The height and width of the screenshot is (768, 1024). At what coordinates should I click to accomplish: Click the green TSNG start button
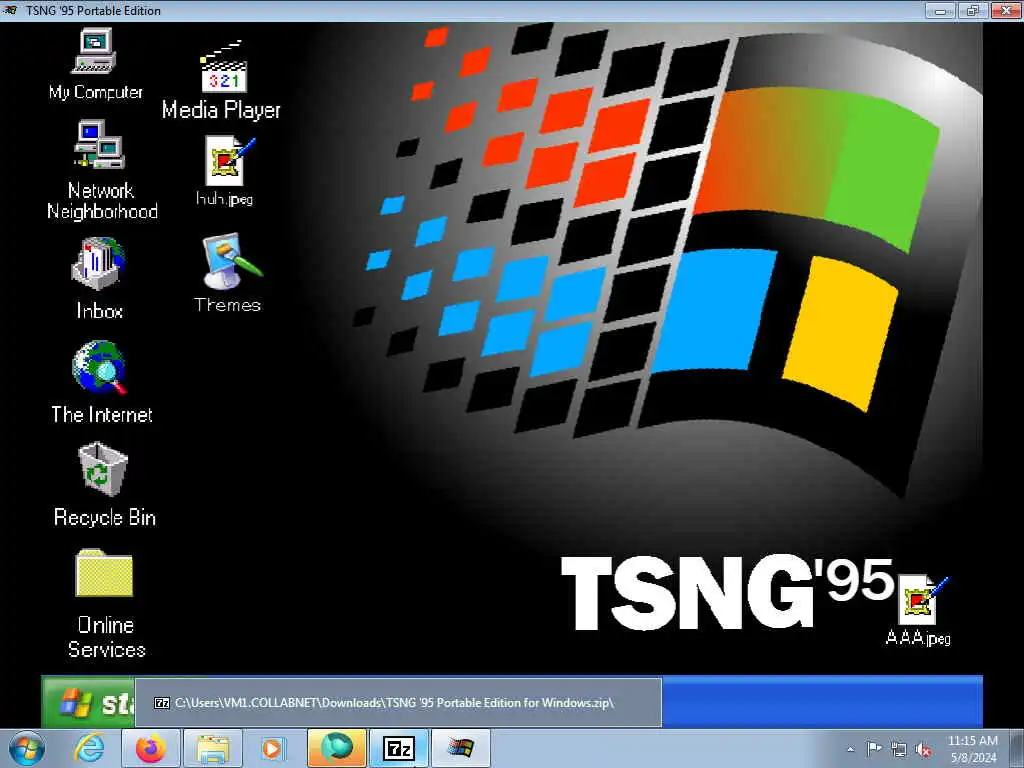click(x=88, y=702)
